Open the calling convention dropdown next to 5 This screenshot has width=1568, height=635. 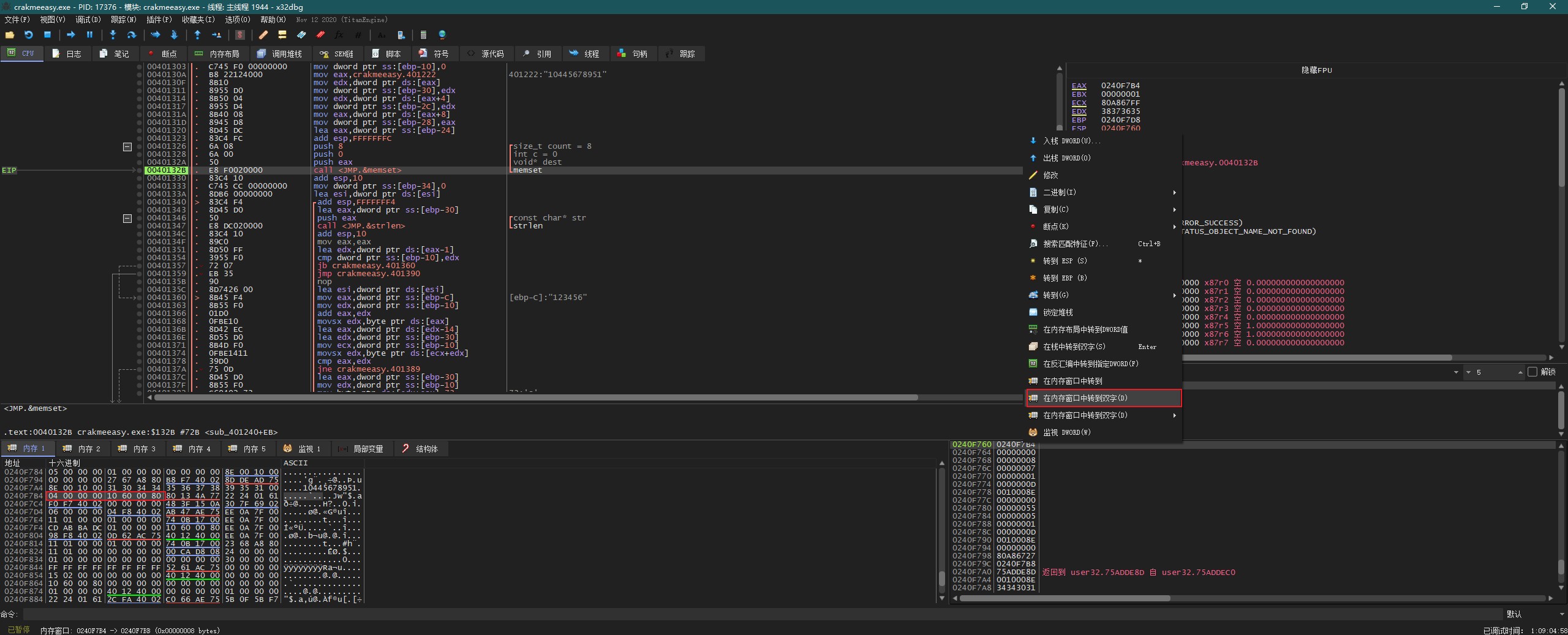point(1456,372)
